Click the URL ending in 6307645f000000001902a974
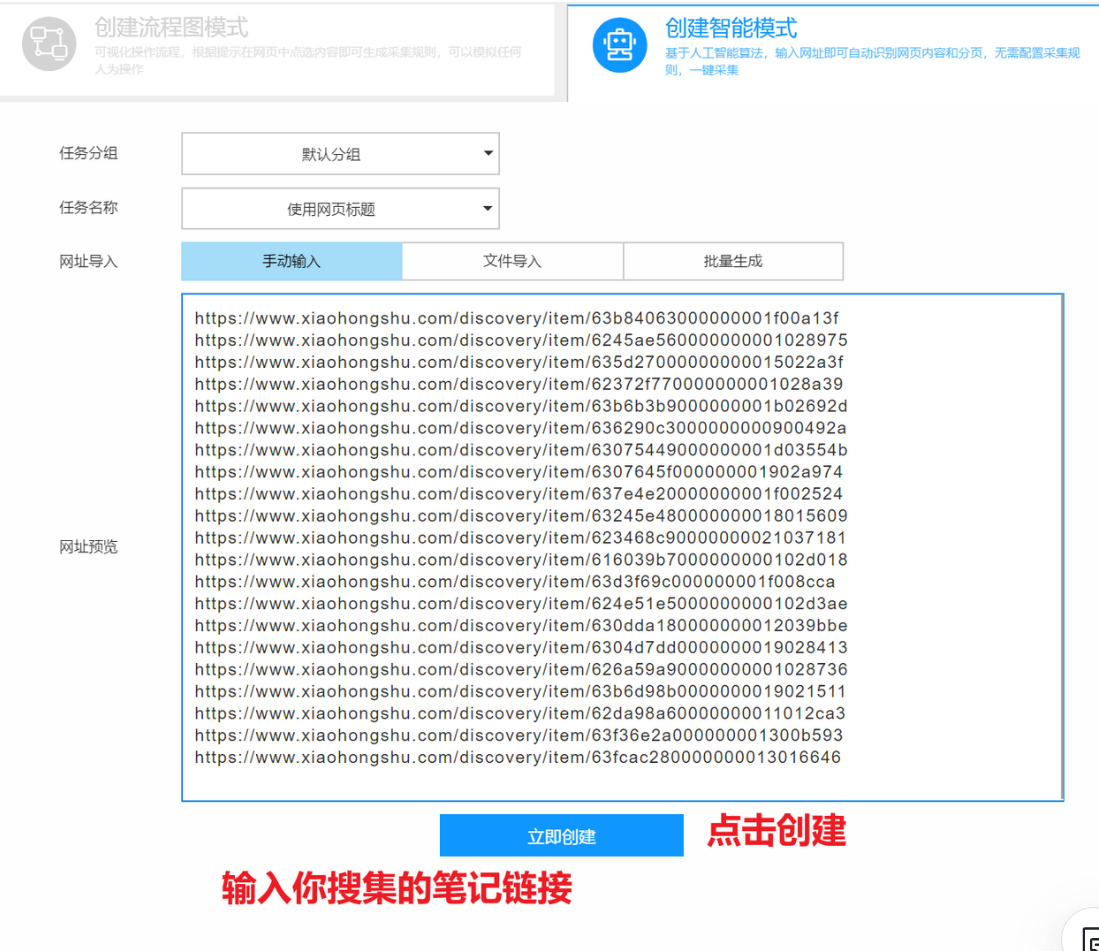The image size is (1099, 951). tap(519, 472)
